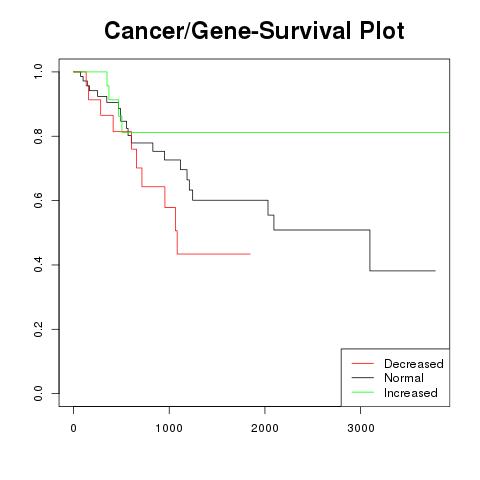480x480 pixels.
Task: Click the Increased legend label
Action: click(411, 393)
